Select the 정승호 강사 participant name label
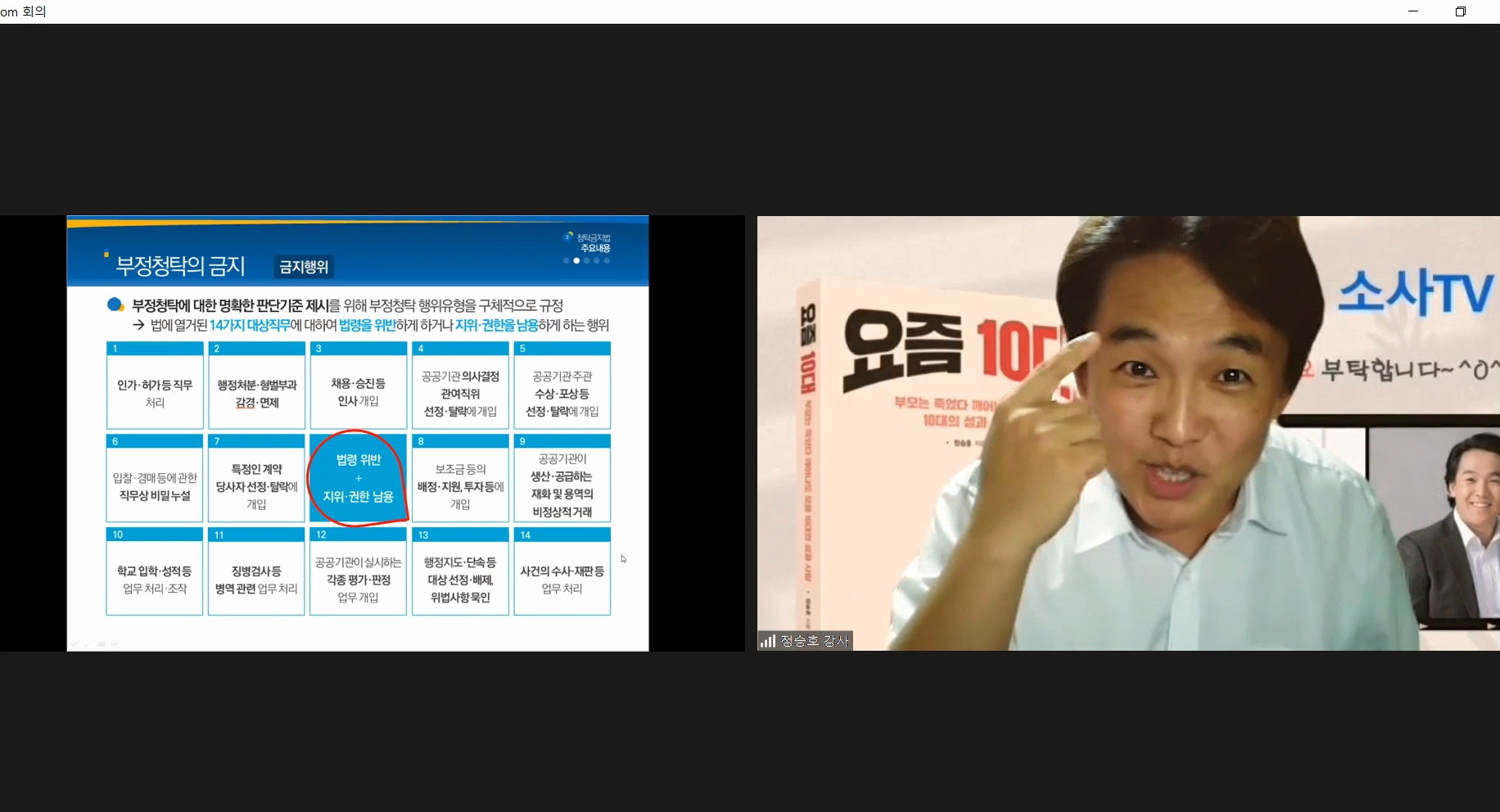This screenshot has height=812, width=1500. pyautogui.click(x=815, y=641)
